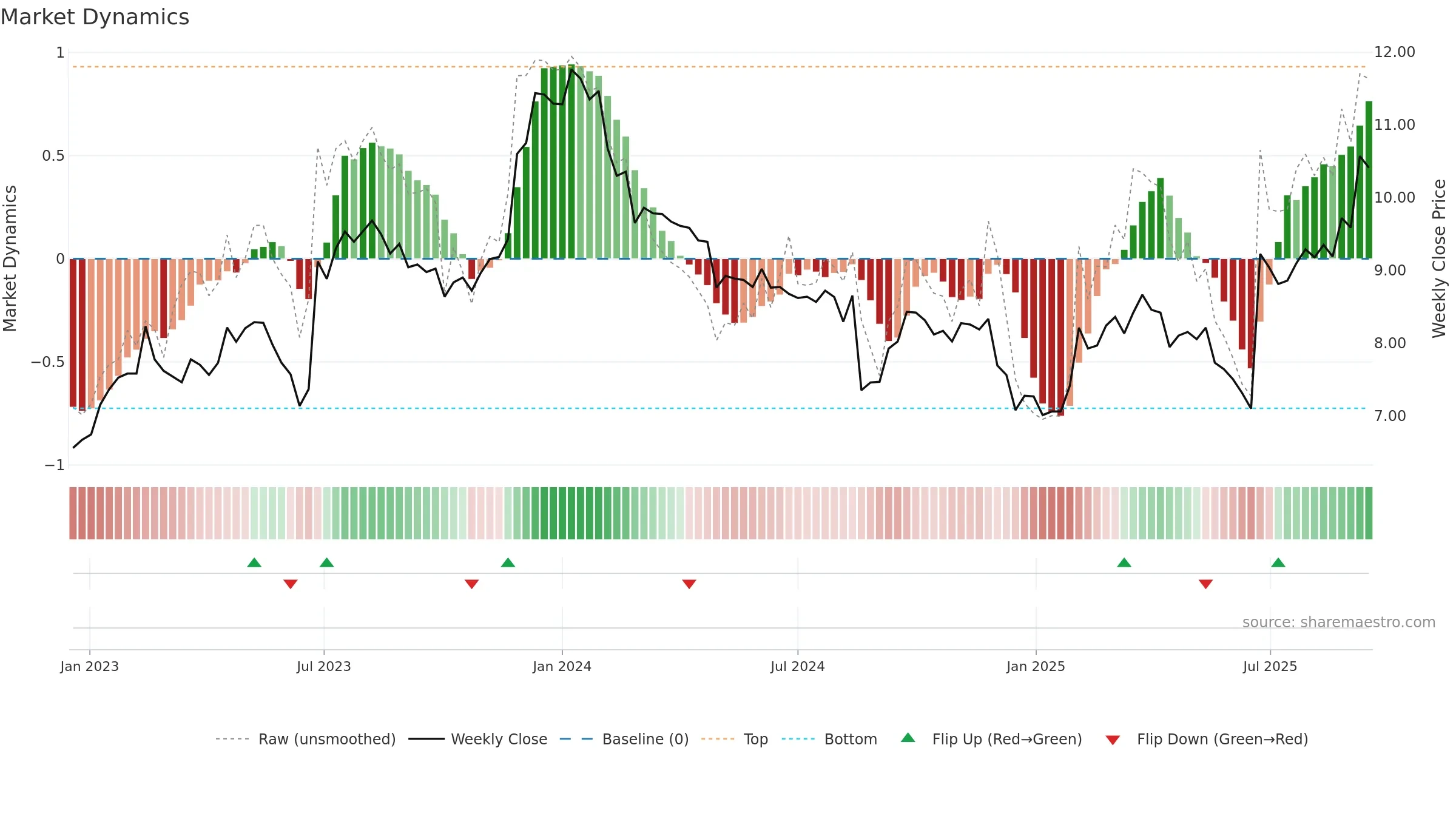The height and width of the screenshot is (819, 1456).
Task: Toggle Baseline (0) legend entry
Action: [624, 739]
